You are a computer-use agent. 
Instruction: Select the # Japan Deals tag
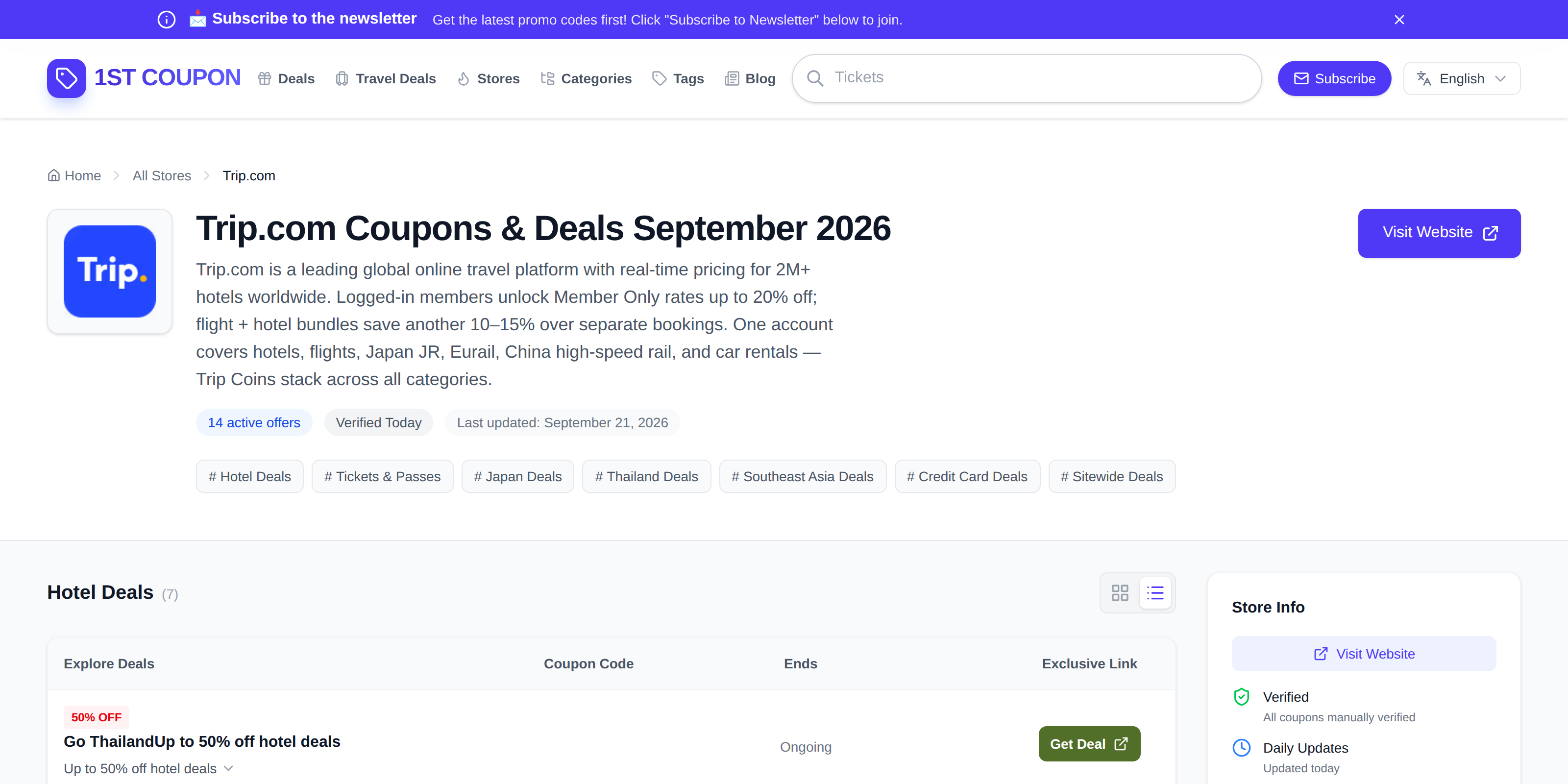(x=517, y=476)
